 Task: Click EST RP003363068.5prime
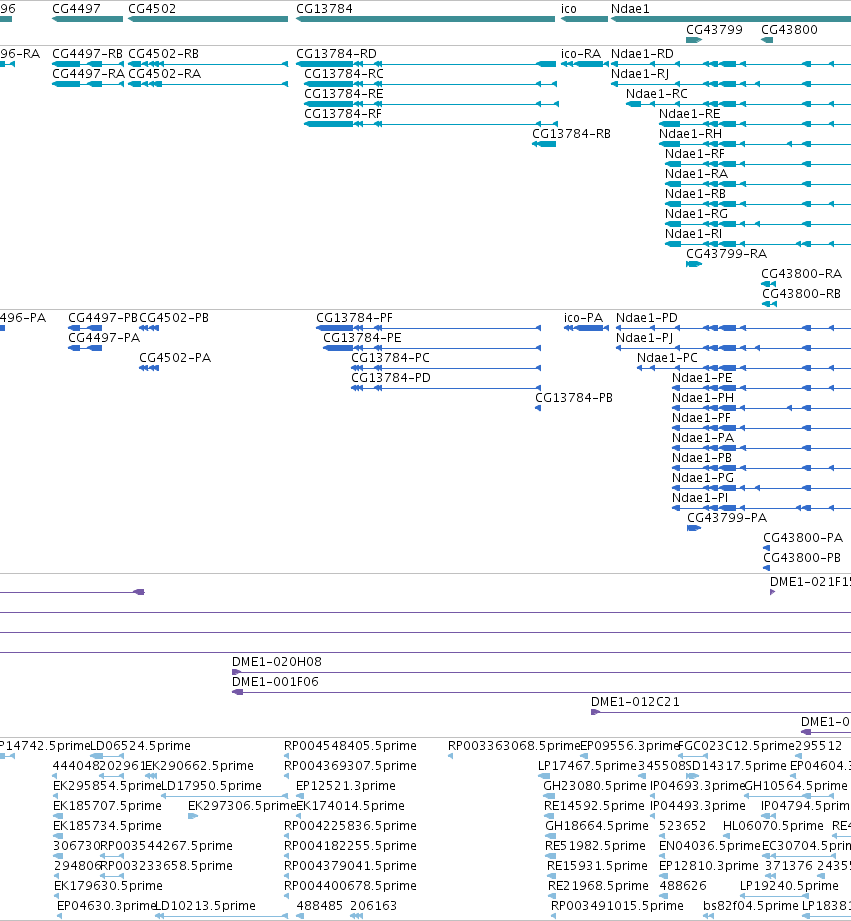[450, 755]
